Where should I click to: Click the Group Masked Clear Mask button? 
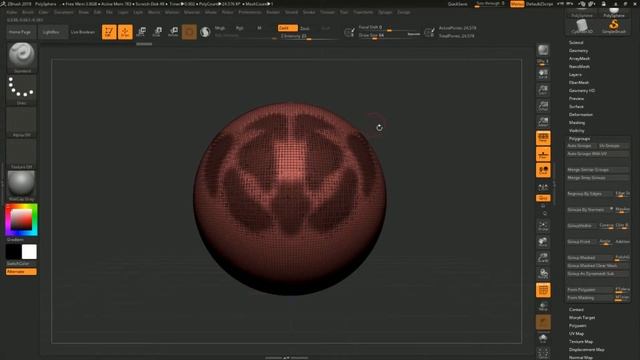[x=598, y=266]
